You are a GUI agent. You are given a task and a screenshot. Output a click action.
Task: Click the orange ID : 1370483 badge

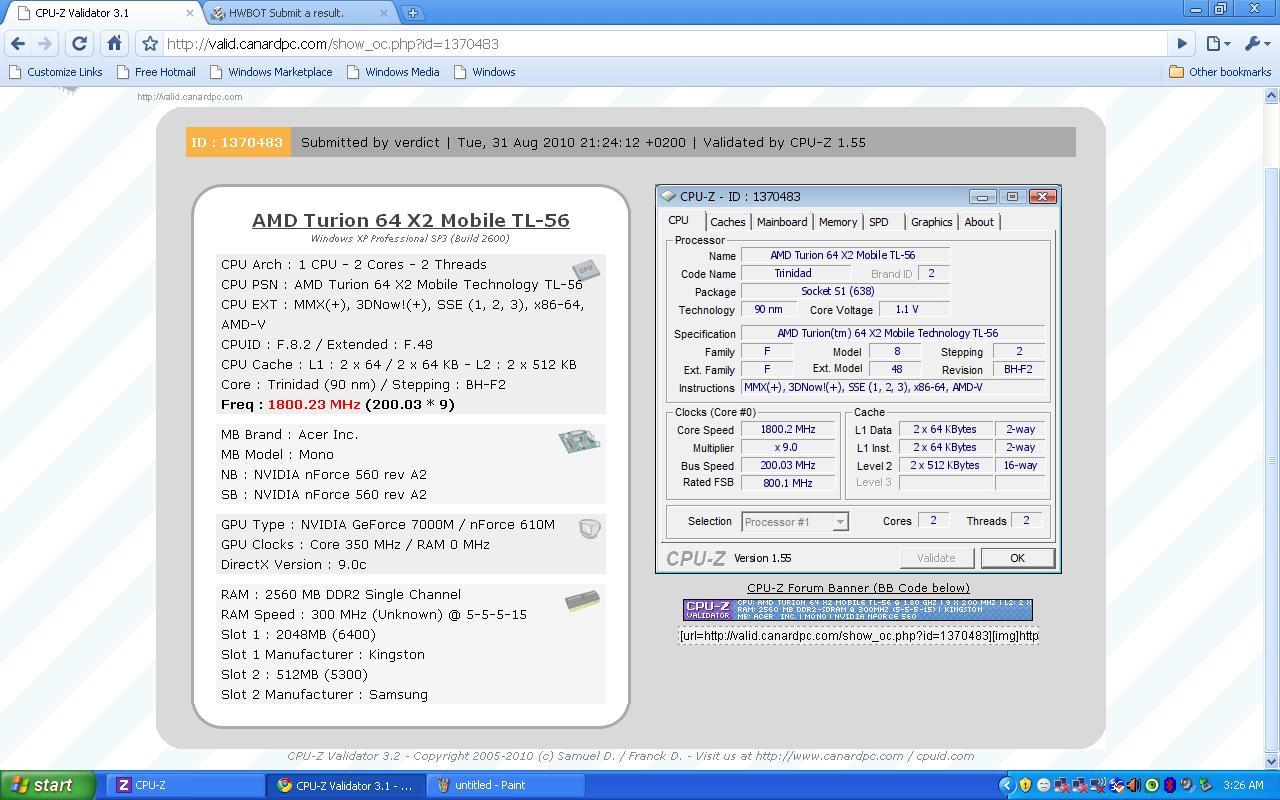point(238,142)
